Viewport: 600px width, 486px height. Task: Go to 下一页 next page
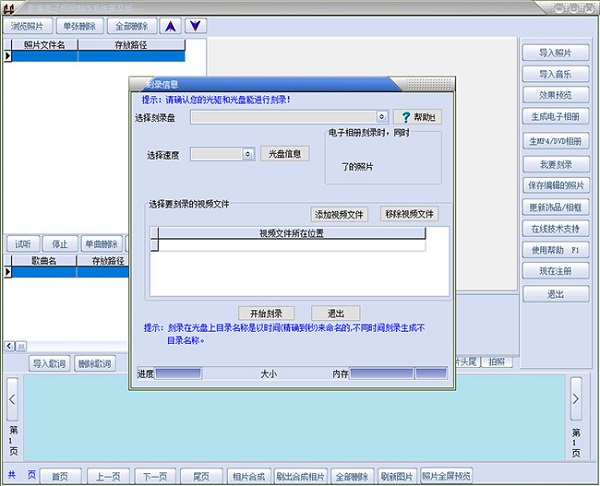point(155,476)
